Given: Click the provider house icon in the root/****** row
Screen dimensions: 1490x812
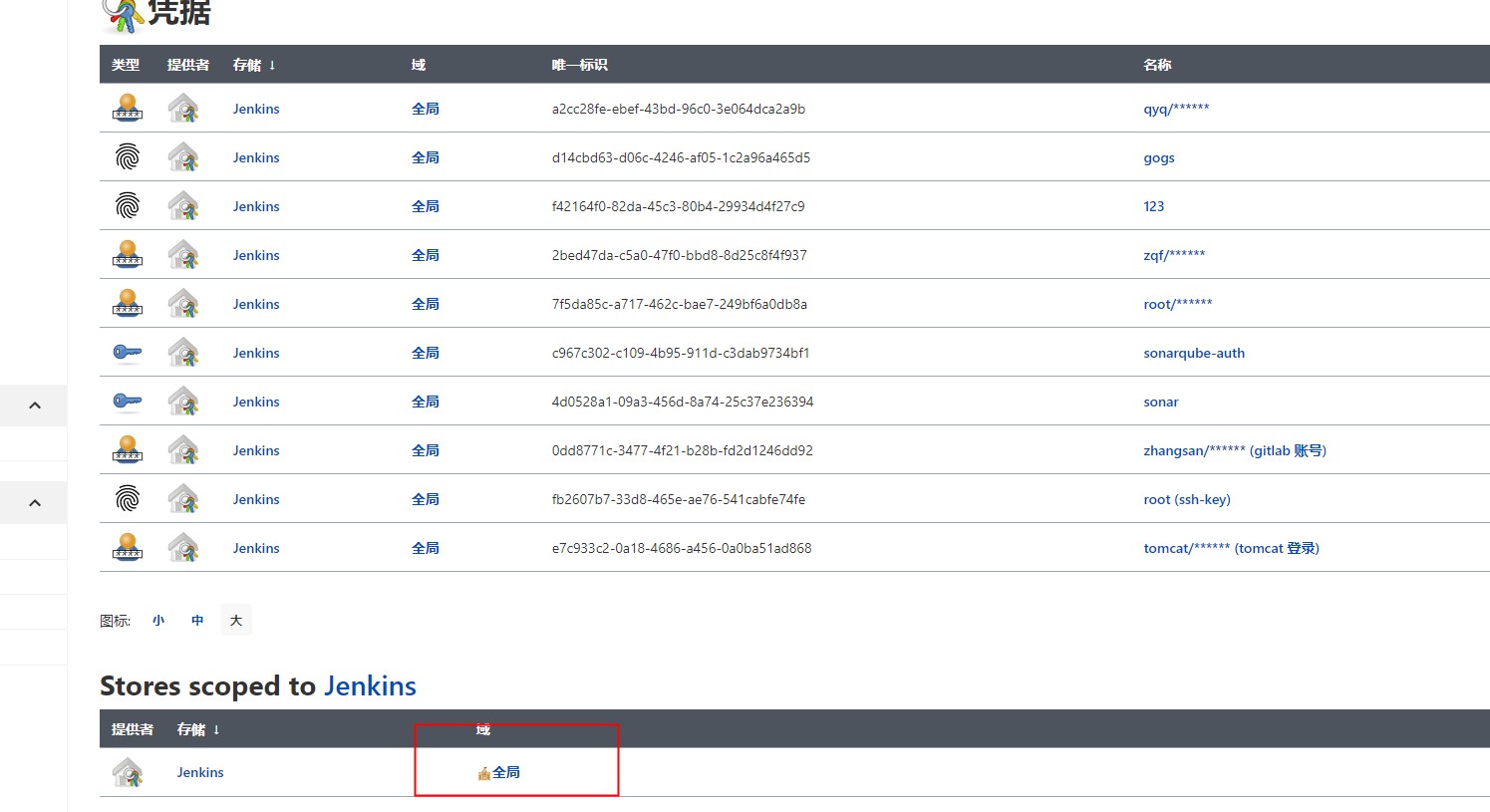Looking at the screenshot, I should pos(183,303).
